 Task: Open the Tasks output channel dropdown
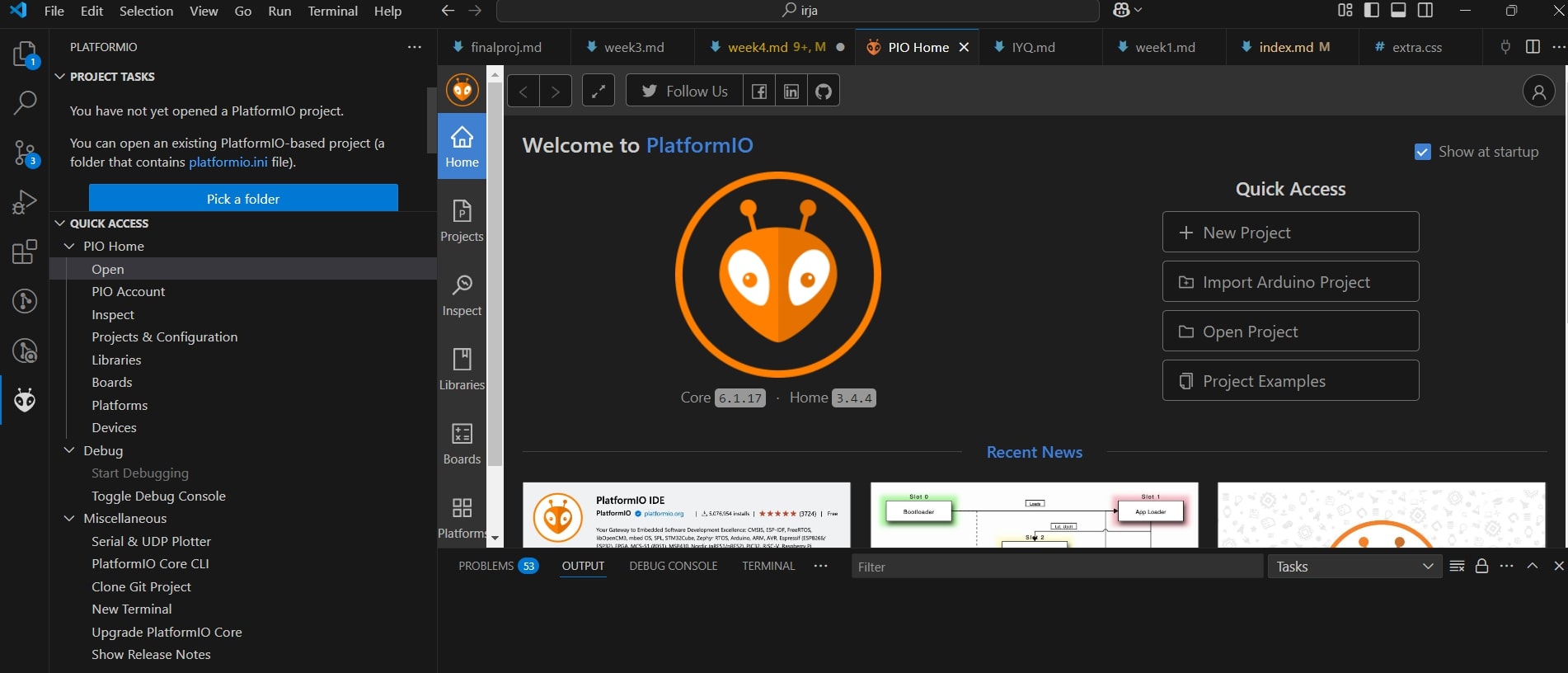pyautogui.click(x=1354, y=567)
